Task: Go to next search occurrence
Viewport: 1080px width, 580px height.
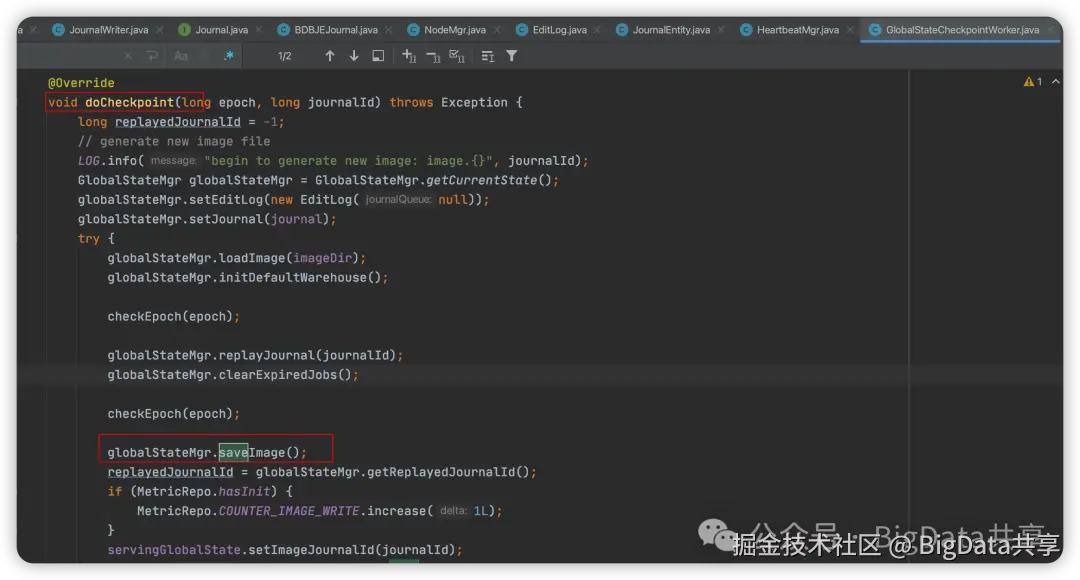Action: [x=353, y=56]
